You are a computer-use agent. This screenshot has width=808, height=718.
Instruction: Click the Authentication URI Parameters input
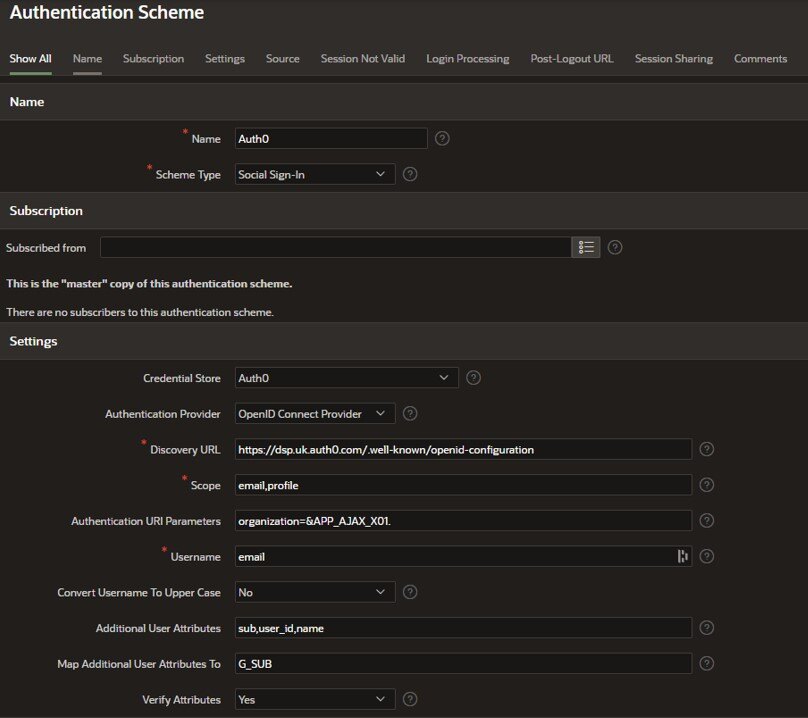coord(463,521)
